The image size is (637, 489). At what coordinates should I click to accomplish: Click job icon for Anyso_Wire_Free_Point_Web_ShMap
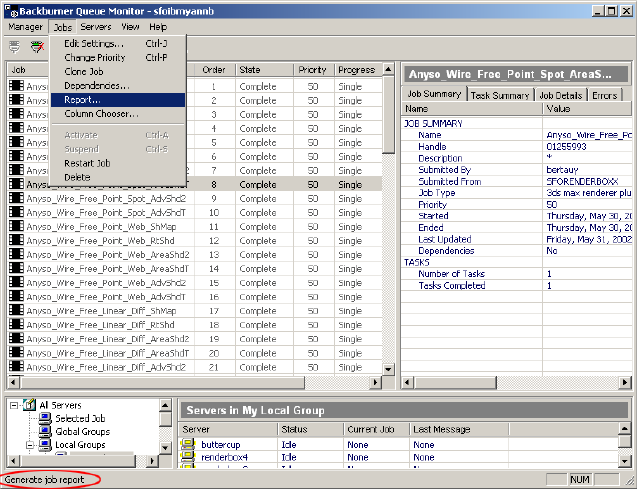(x=16, y=226)
